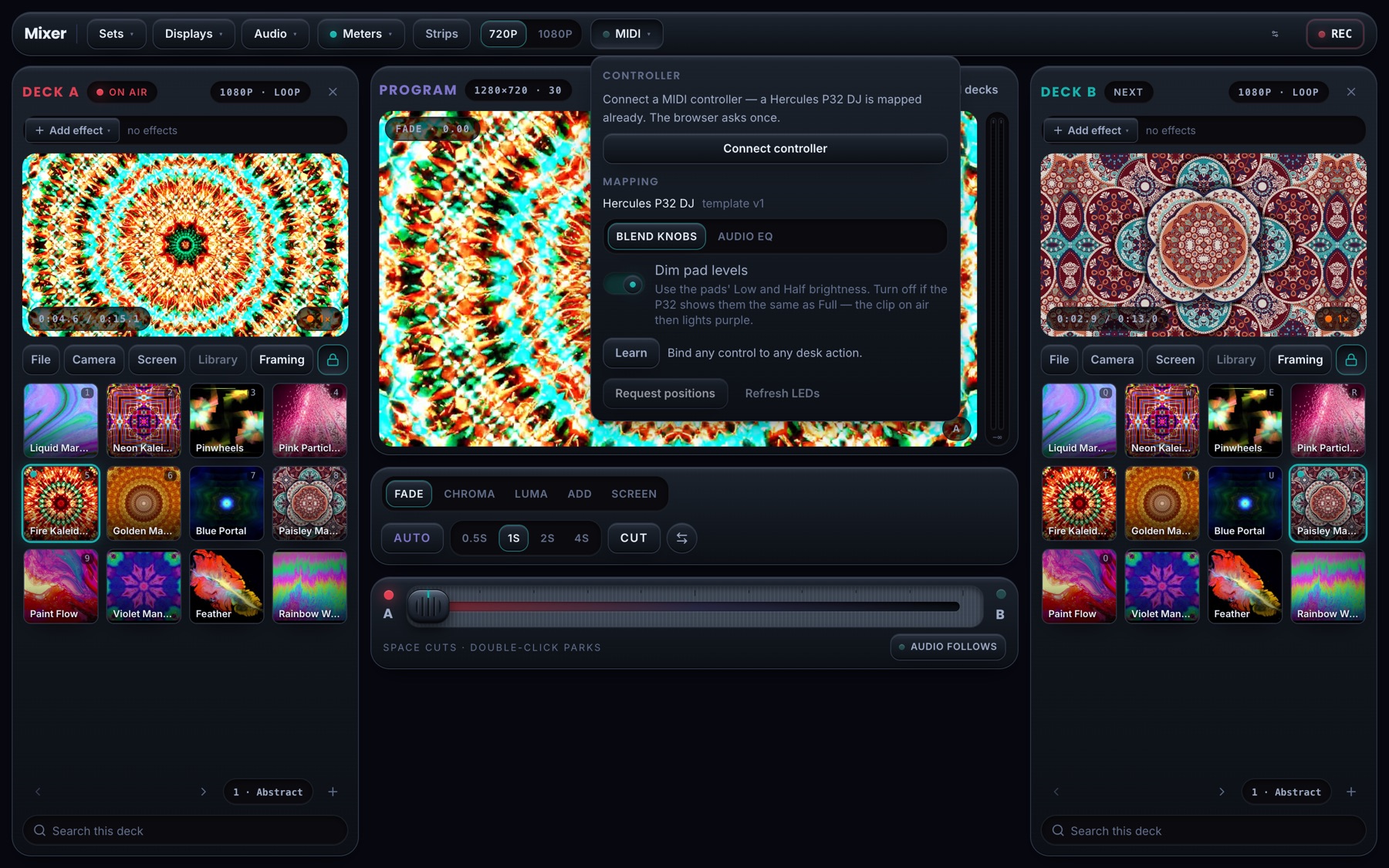Go to the next set page in Deck A
Screen dimensions: 1389x868
pos(204,792)
